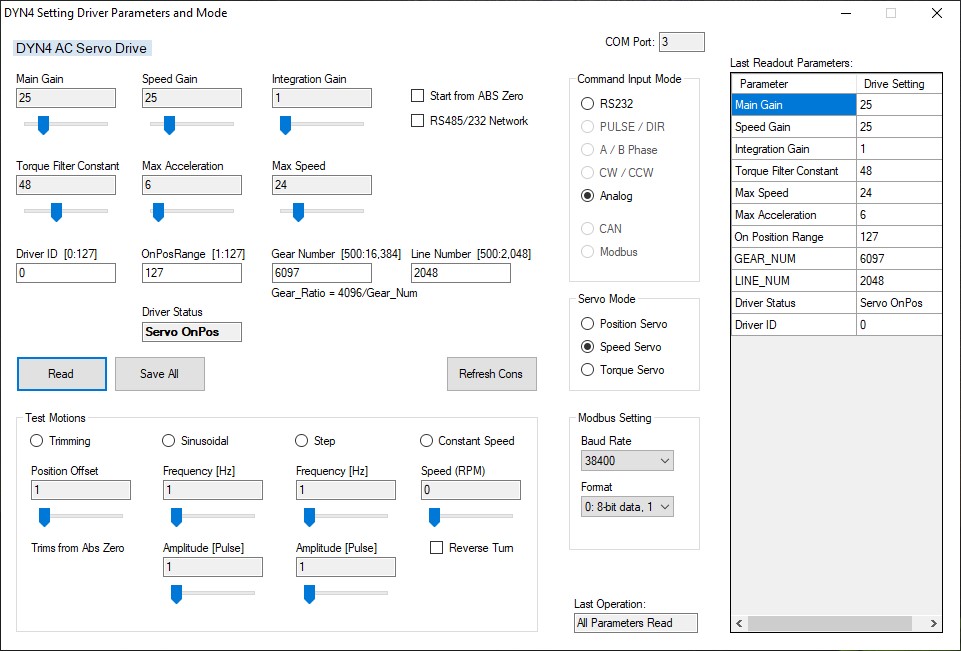Click the Gear Number input field
The width and height of the screenshot is (961, 651).
click(322, 273)
